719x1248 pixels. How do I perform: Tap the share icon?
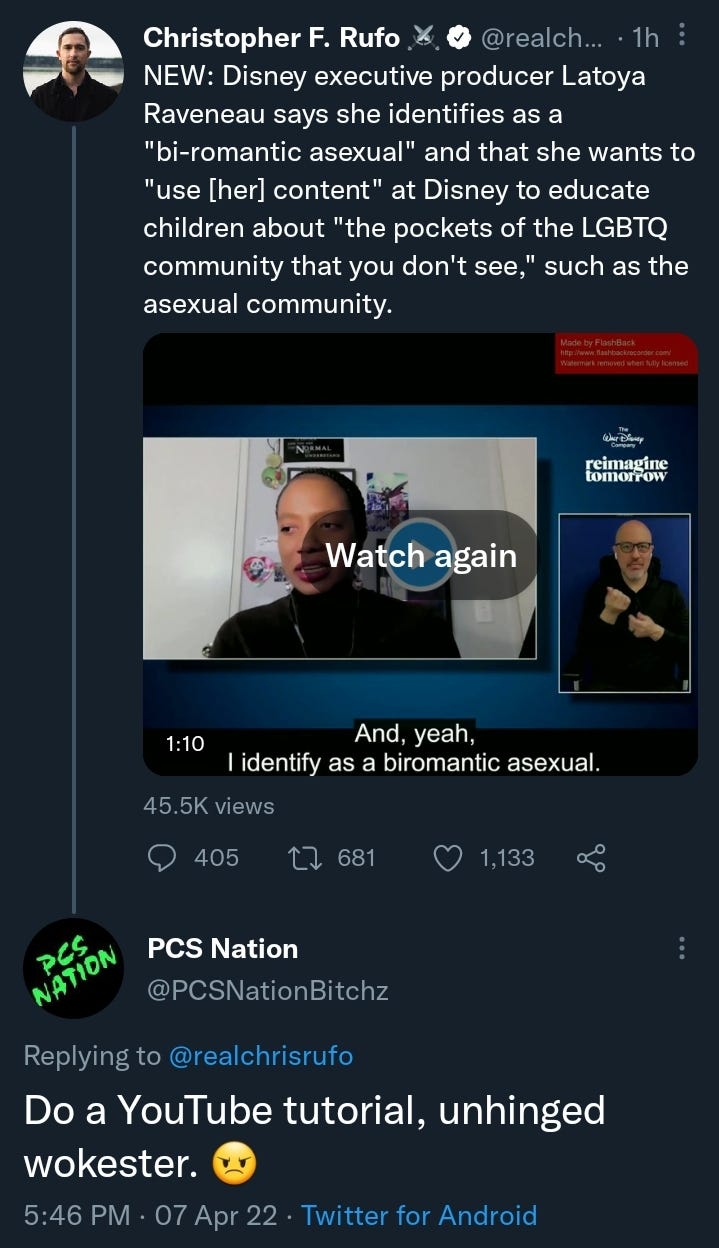pos(591,857)
